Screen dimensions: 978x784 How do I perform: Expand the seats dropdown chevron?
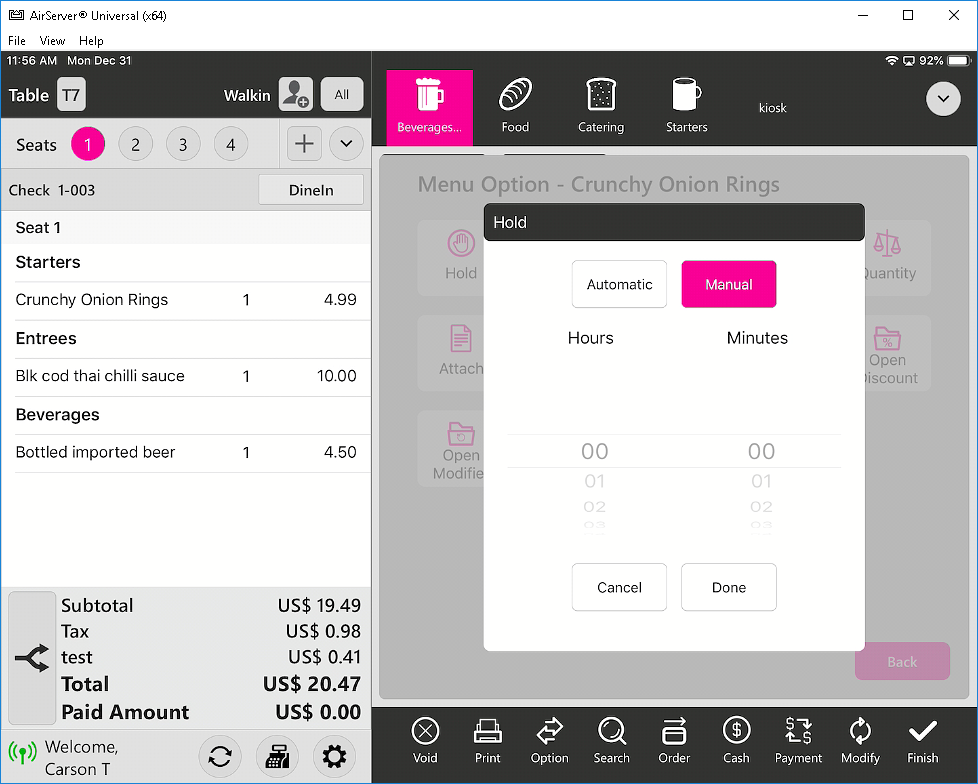pyautogui.click(x=346, y=144)
